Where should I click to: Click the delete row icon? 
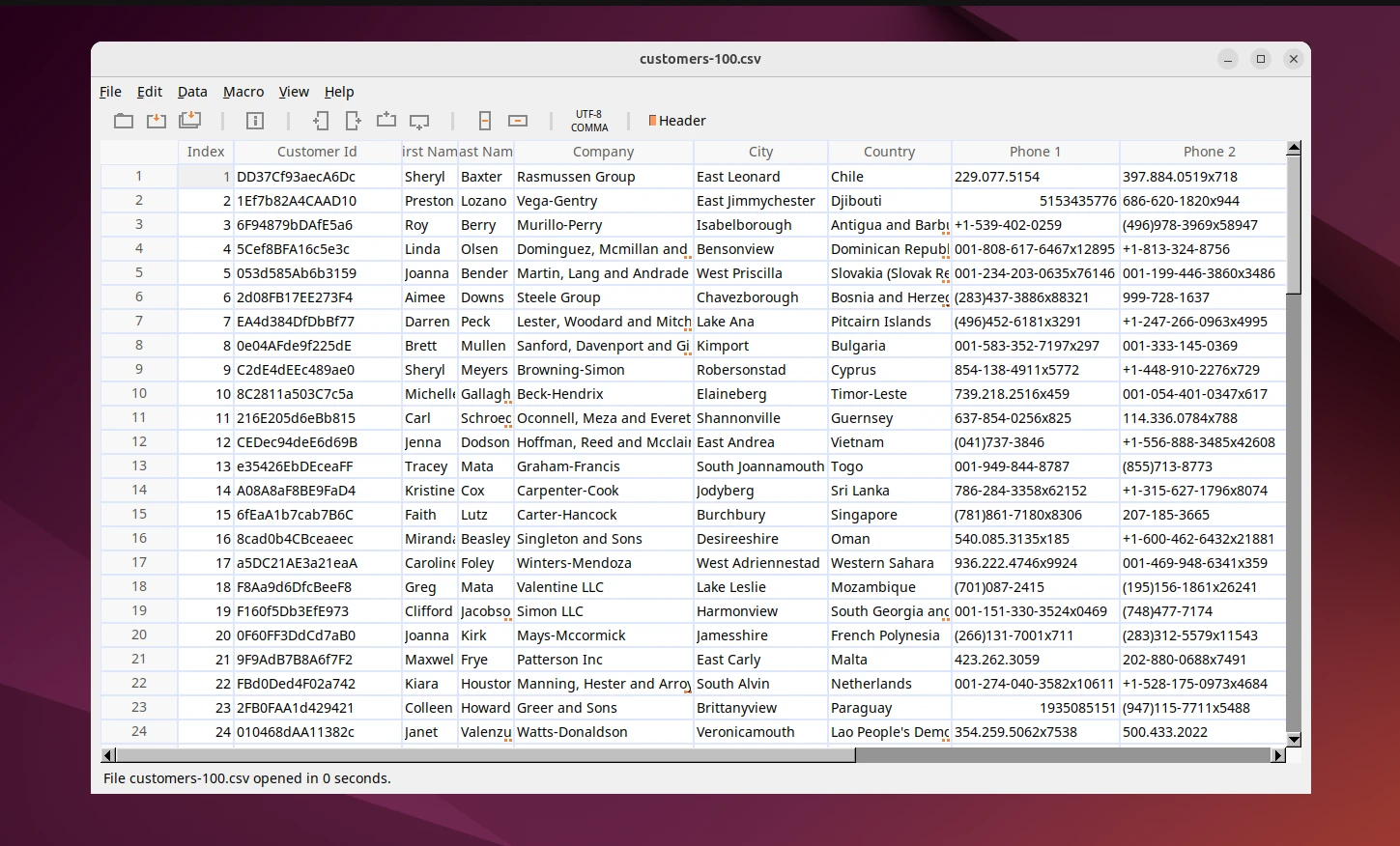pyautogui.click(x=518, y=121)
